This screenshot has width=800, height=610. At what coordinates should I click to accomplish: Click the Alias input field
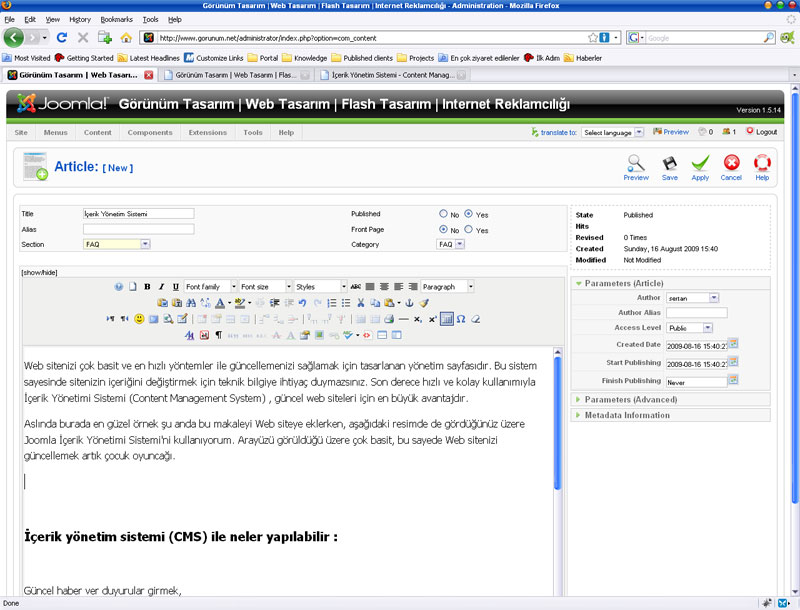click(138, 229)
